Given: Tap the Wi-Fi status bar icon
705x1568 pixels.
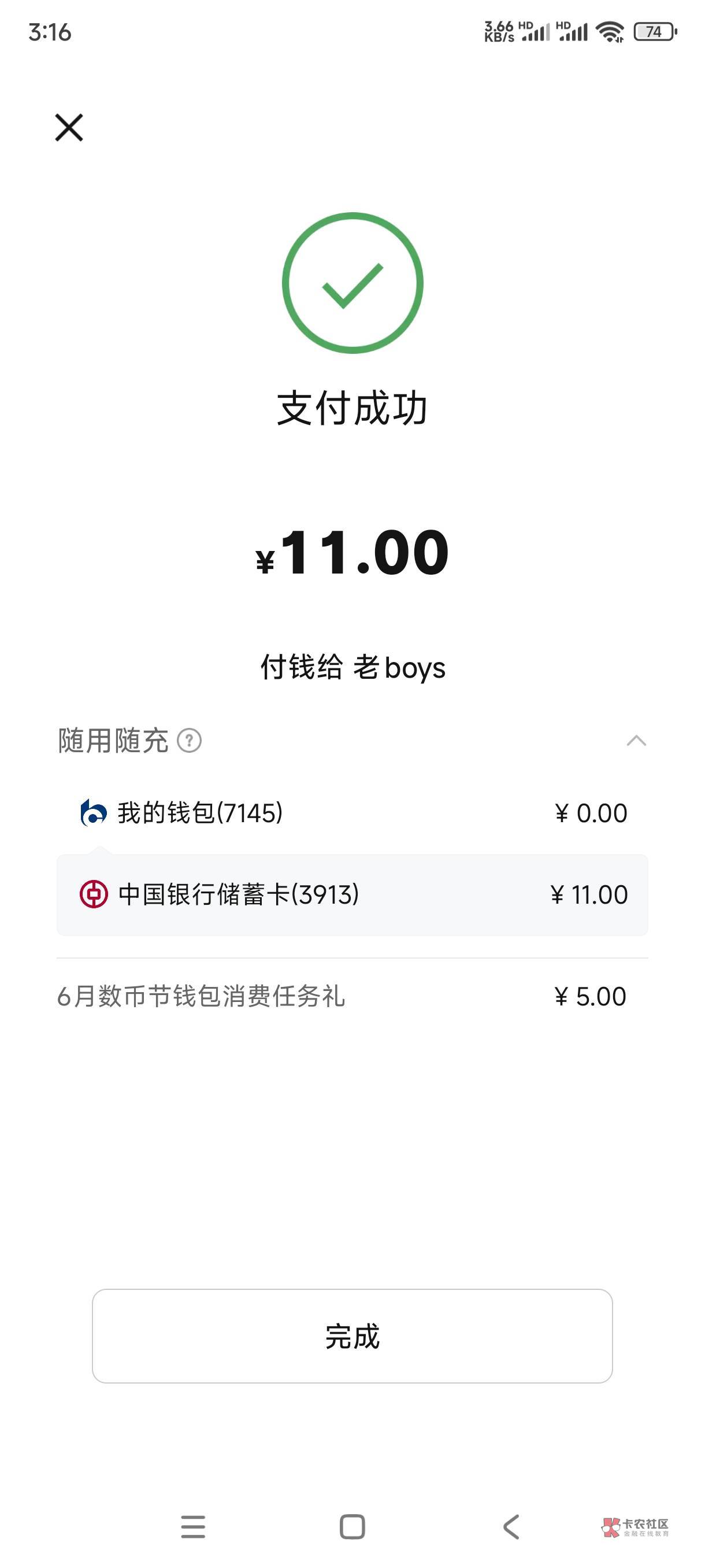Looking at the screenshot, I should click(x=610, y=32).
